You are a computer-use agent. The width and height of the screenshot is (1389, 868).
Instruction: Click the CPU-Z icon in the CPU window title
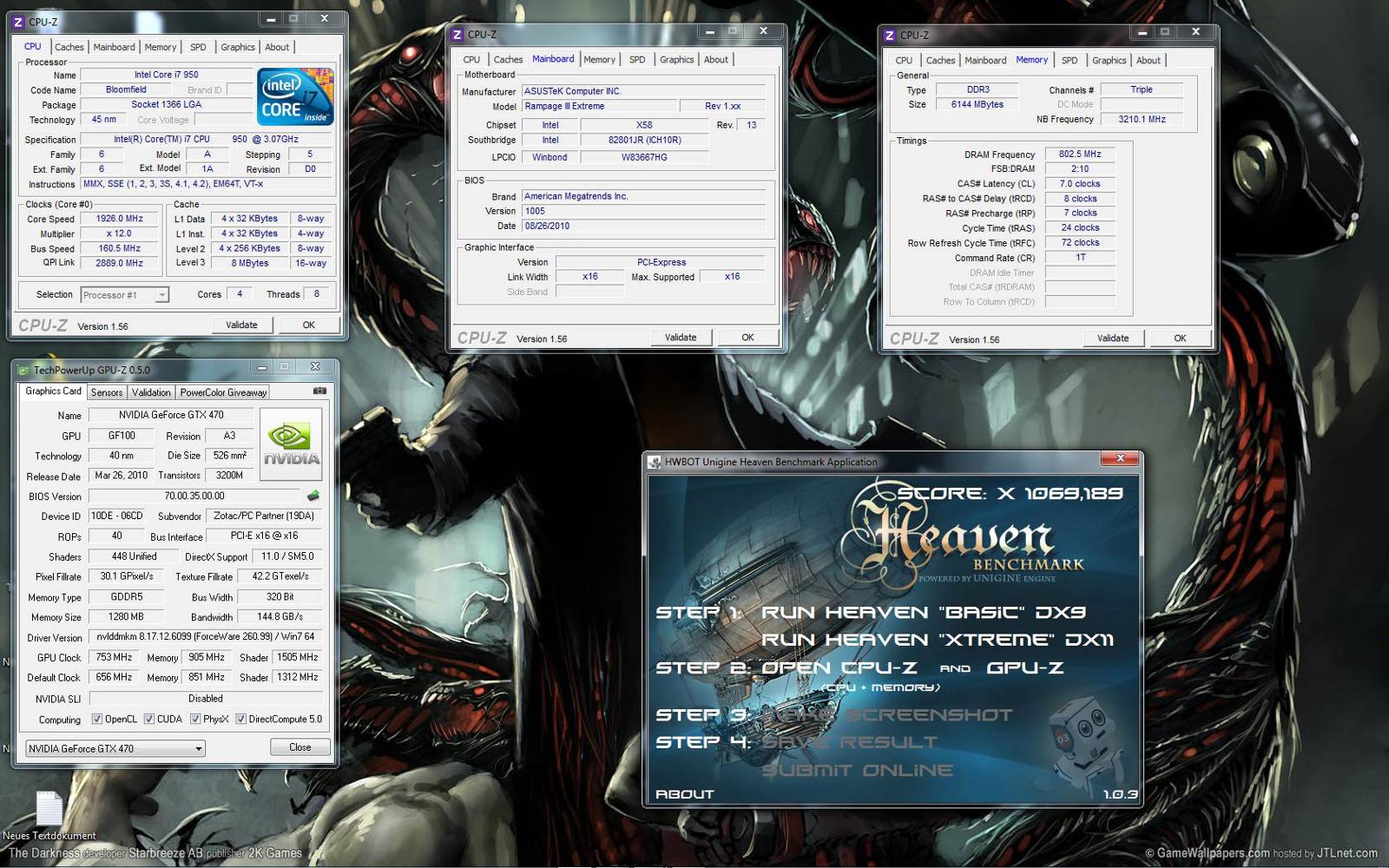18,22
